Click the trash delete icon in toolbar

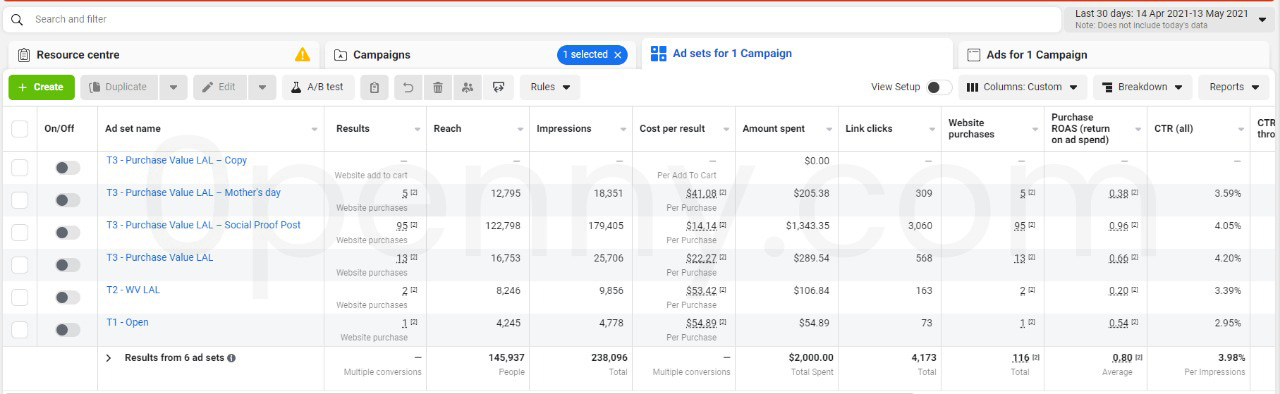pos(437,87)
